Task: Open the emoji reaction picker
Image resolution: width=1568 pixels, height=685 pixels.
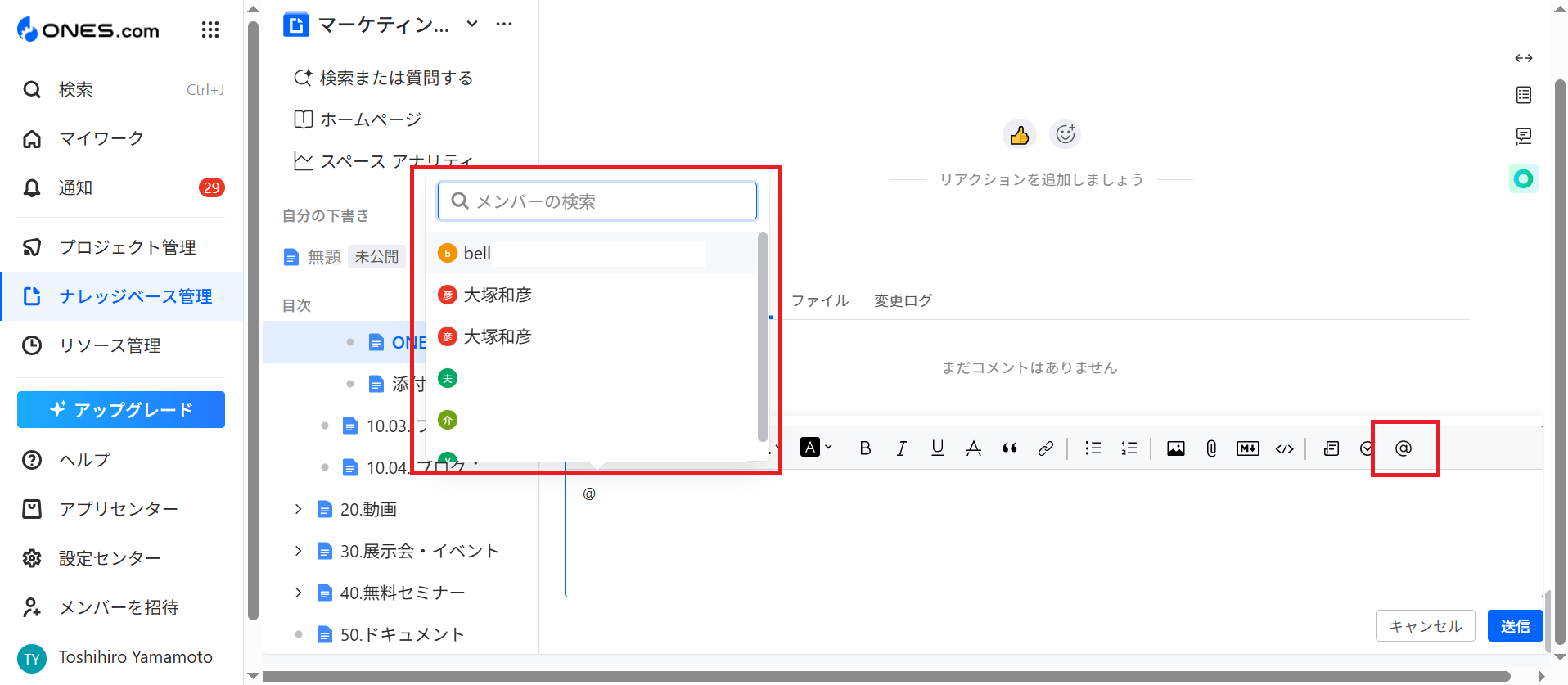Action: (x=1065, y=134)
